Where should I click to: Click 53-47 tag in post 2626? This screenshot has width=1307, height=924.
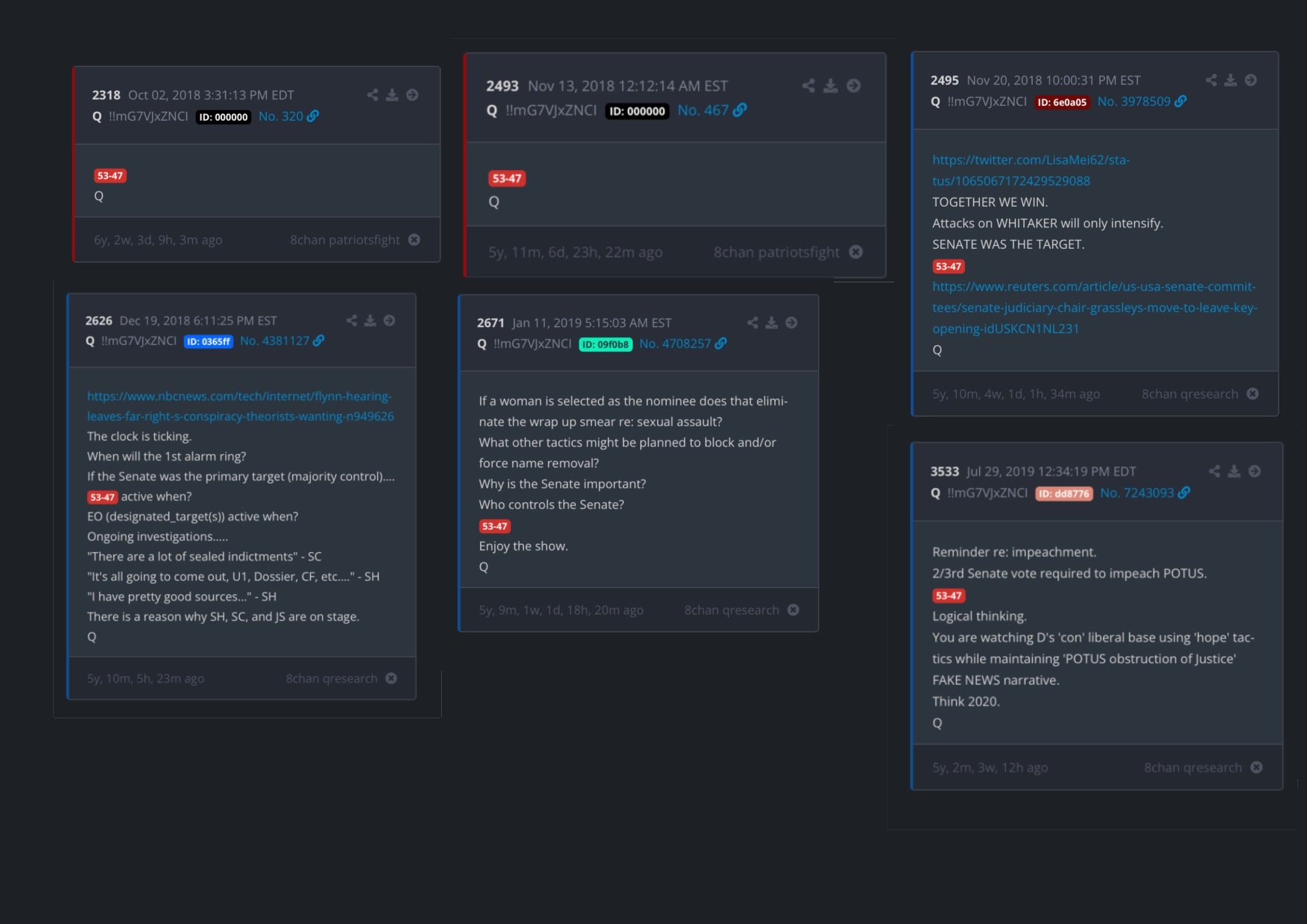pyautogui.click(x=103, y=497)
